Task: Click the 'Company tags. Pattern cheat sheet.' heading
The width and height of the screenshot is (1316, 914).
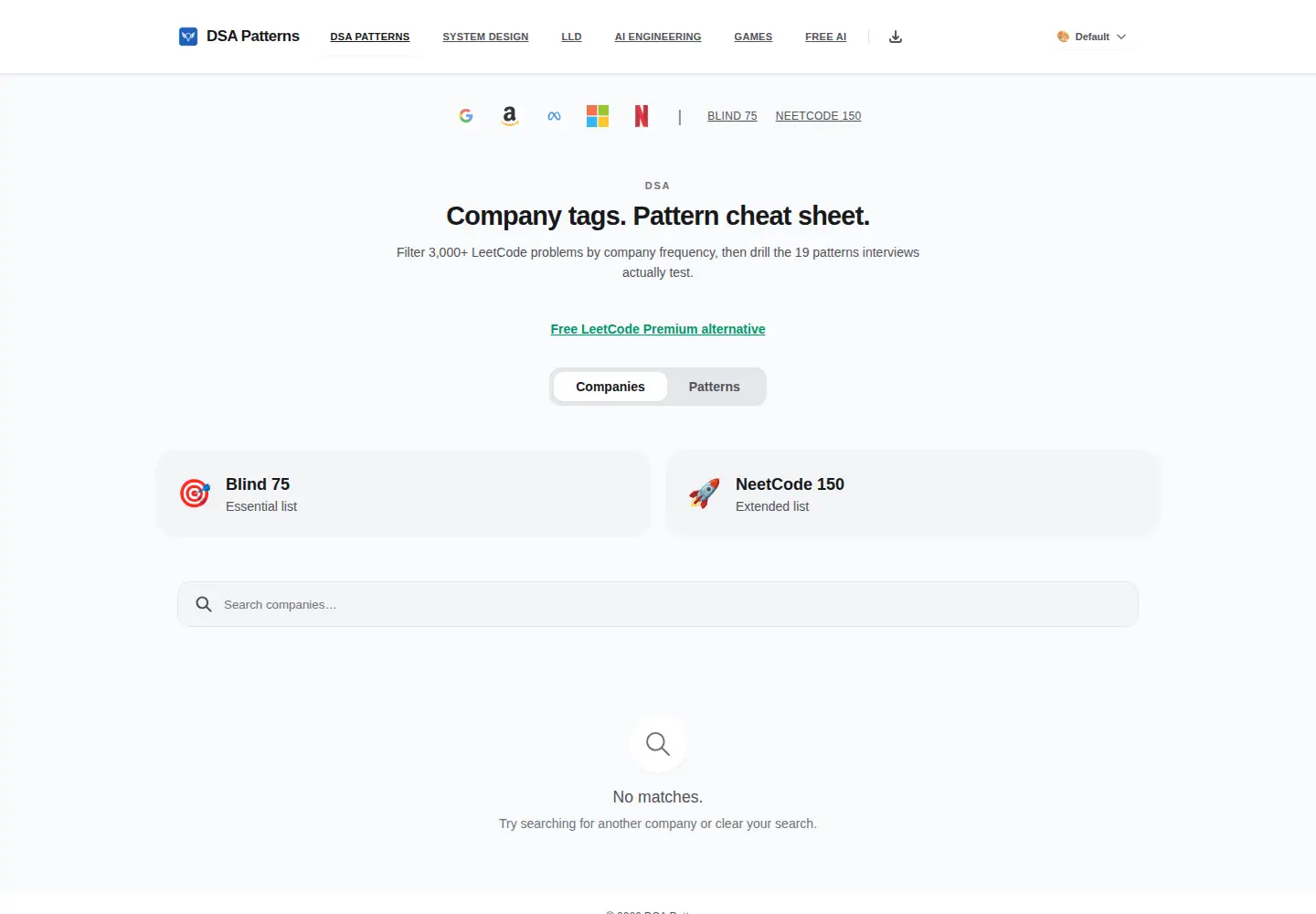Action: point(658,216)
